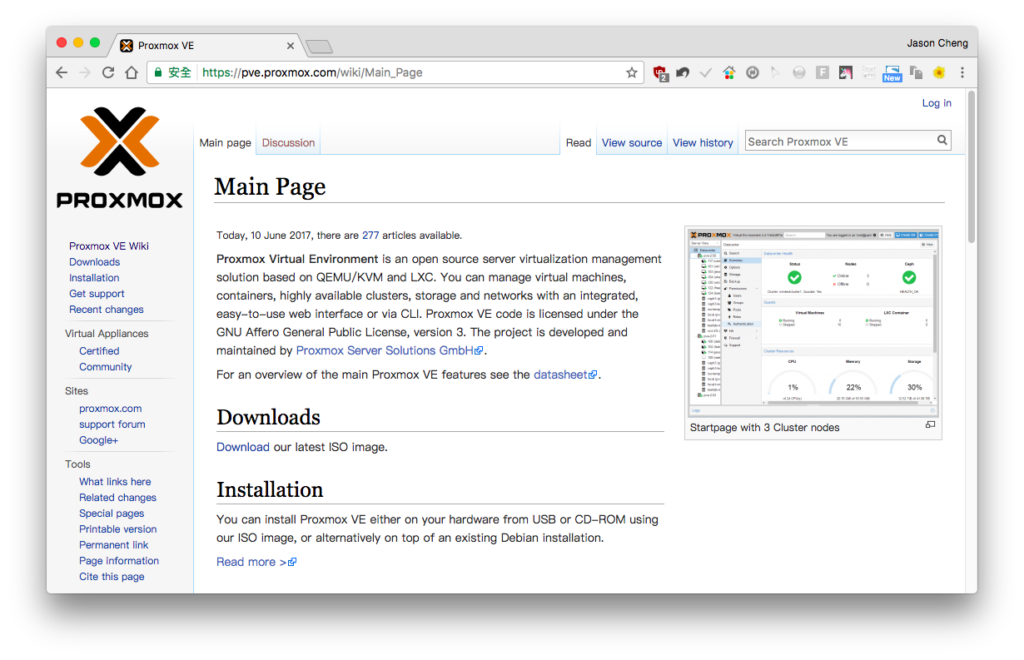Click the copy pages extension icon
The height and width of the screenshot is (660, 1024).
pyautogui.click(x=916, y=72)
